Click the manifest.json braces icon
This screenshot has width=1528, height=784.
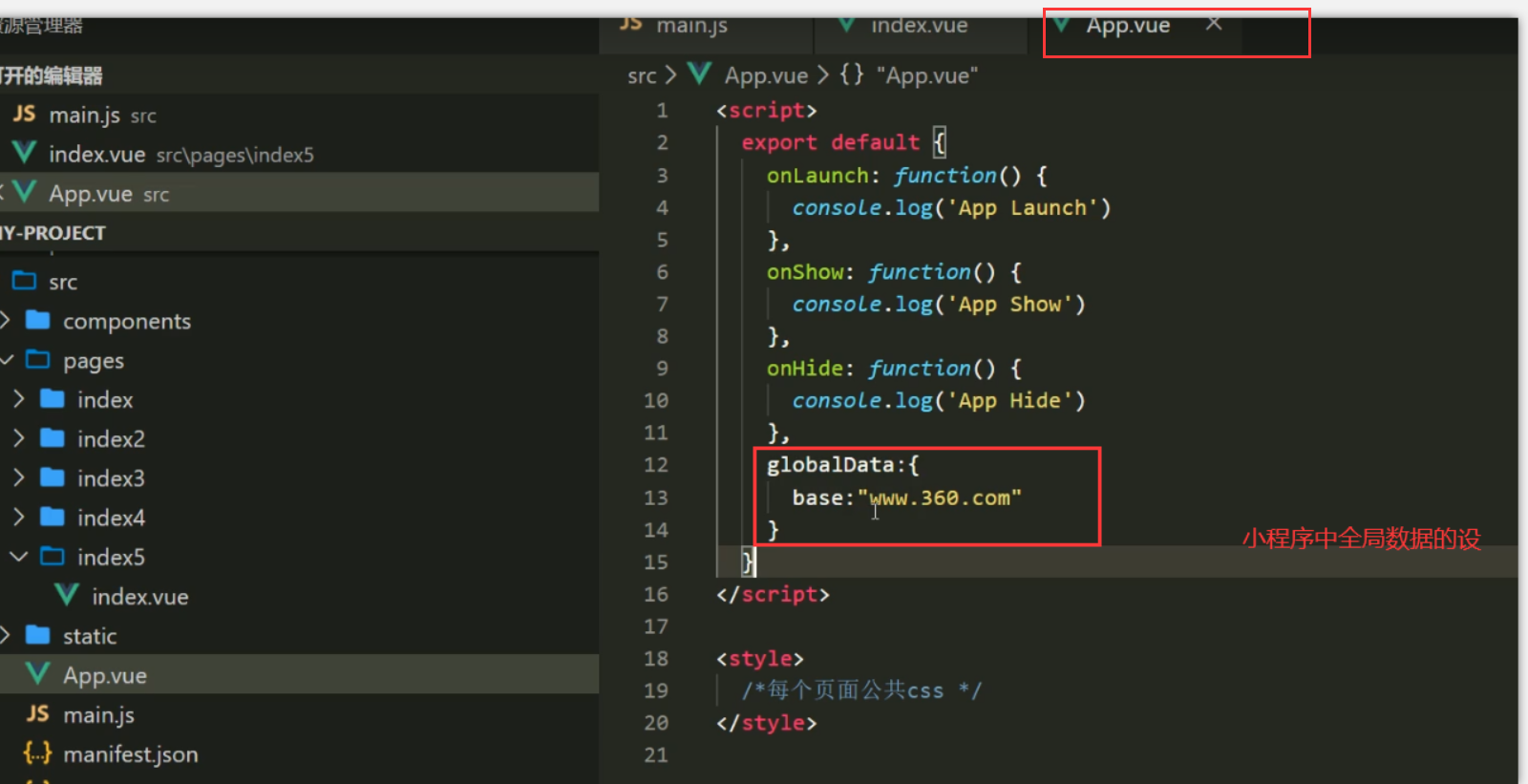tap(38, 753)
